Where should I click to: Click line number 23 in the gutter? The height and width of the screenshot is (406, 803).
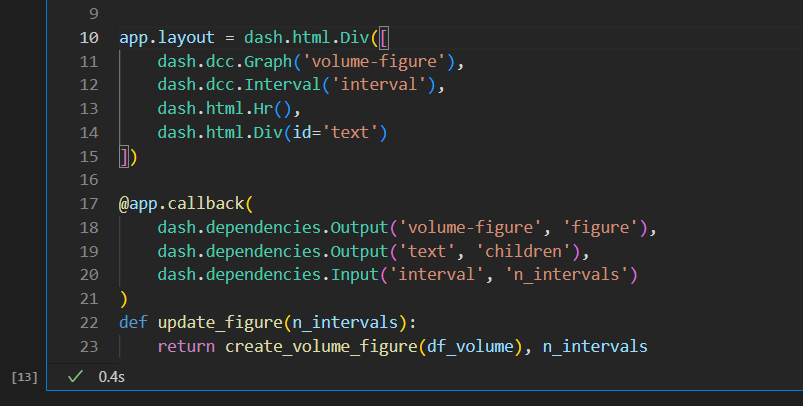pos(89,347)
